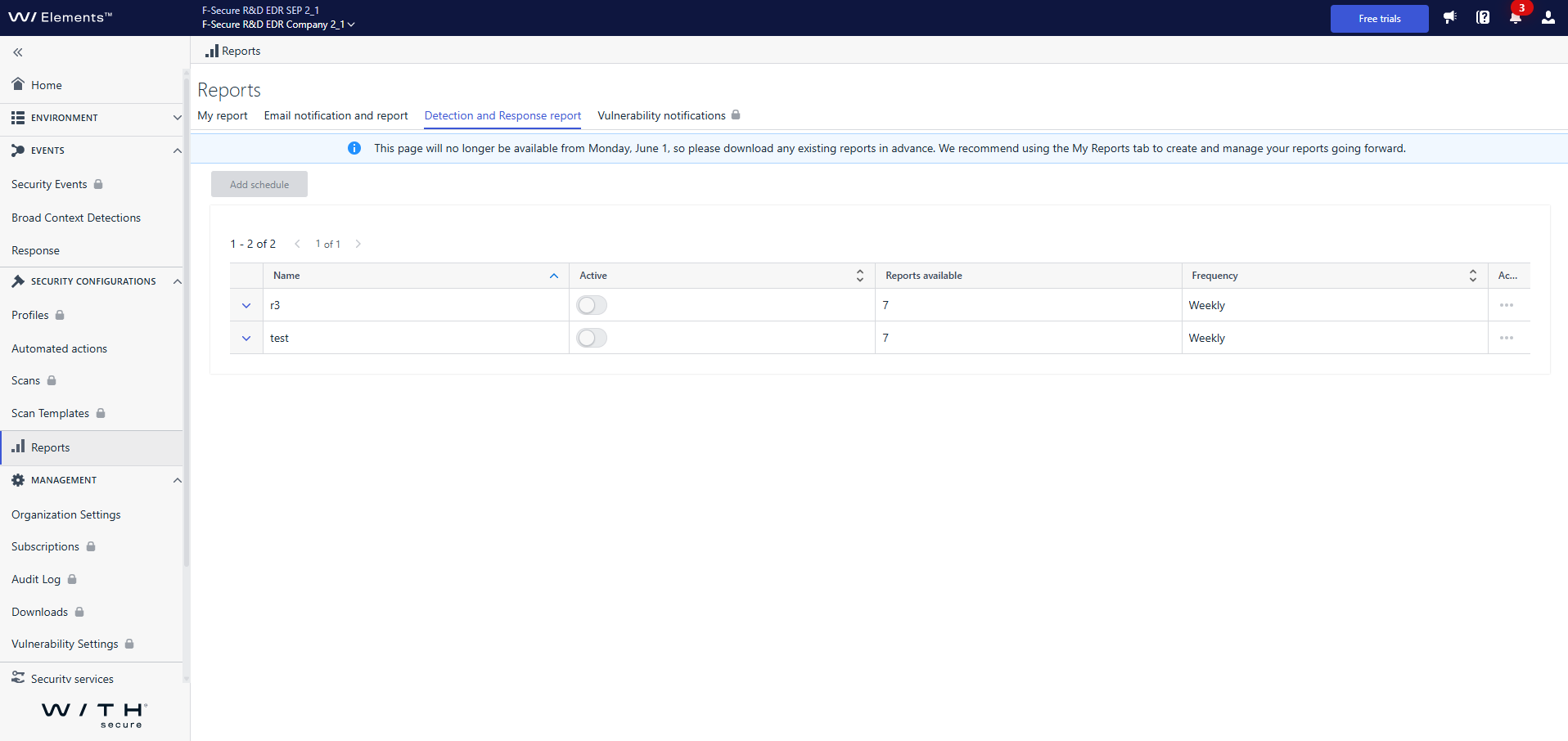
Task: Toggle Active switch for test
Action: pos(592,338)
